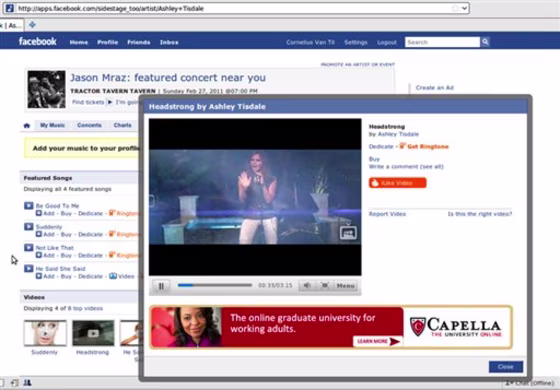
Task: Click the Like Video button
Action: click(x=398, y=183)
